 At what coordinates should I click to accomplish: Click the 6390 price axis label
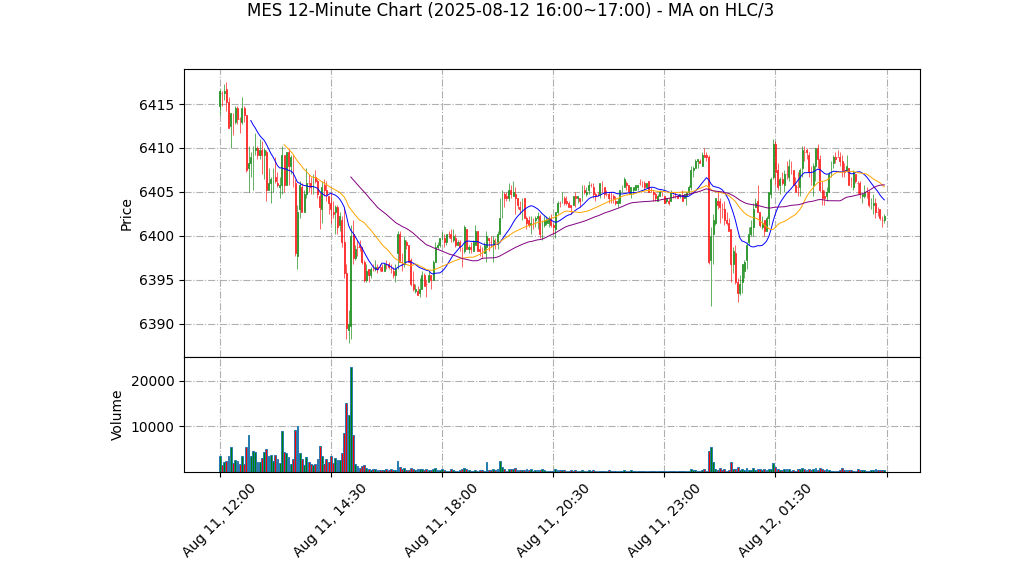(156, 325)
